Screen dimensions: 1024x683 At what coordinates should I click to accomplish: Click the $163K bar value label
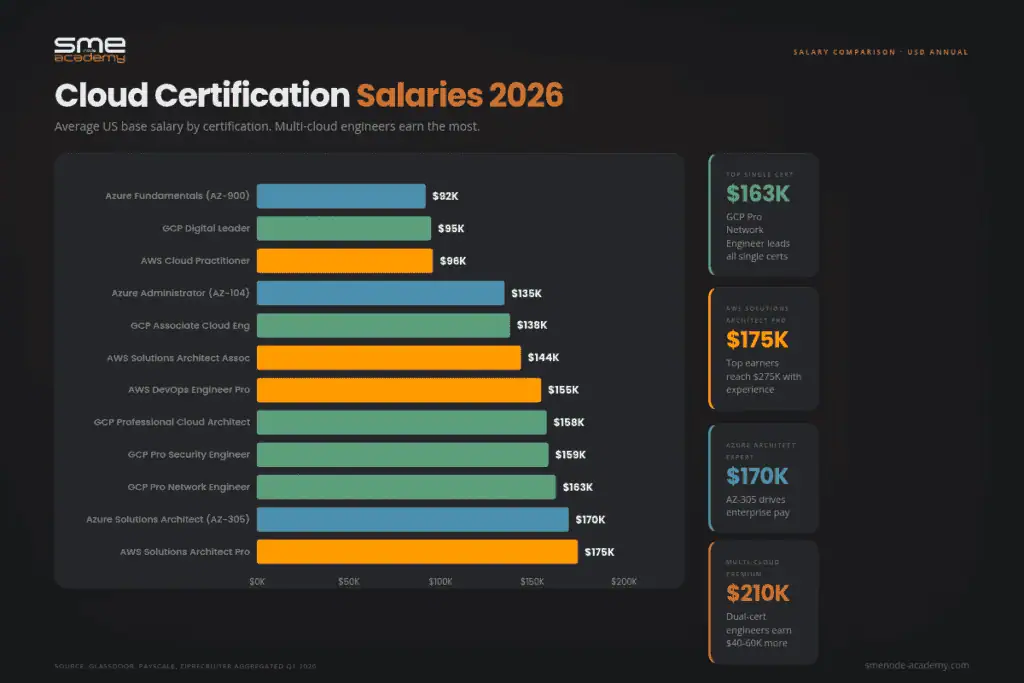(x=578, y=487)
